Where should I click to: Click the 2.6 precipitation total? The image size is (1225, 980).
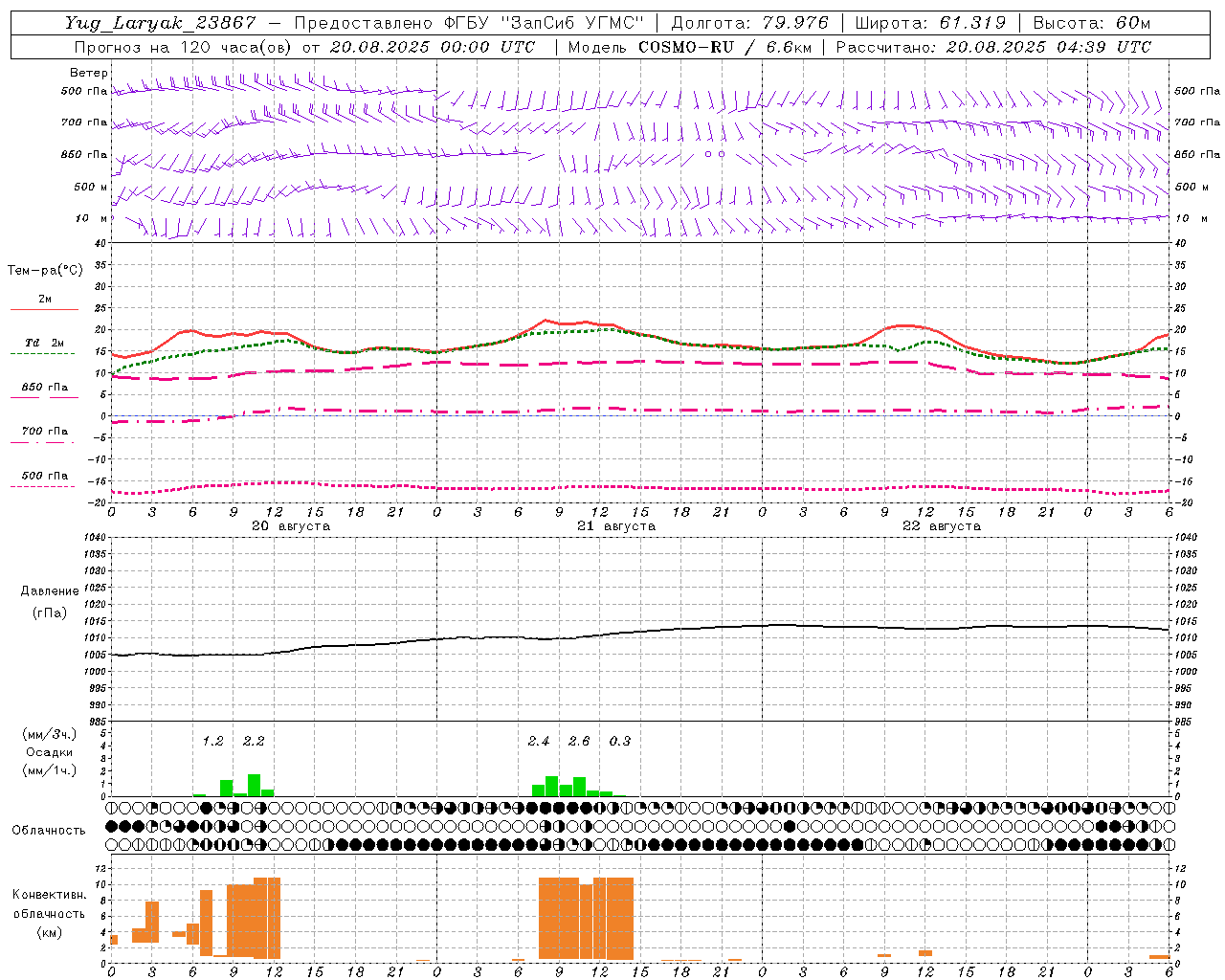coord(579,742)
